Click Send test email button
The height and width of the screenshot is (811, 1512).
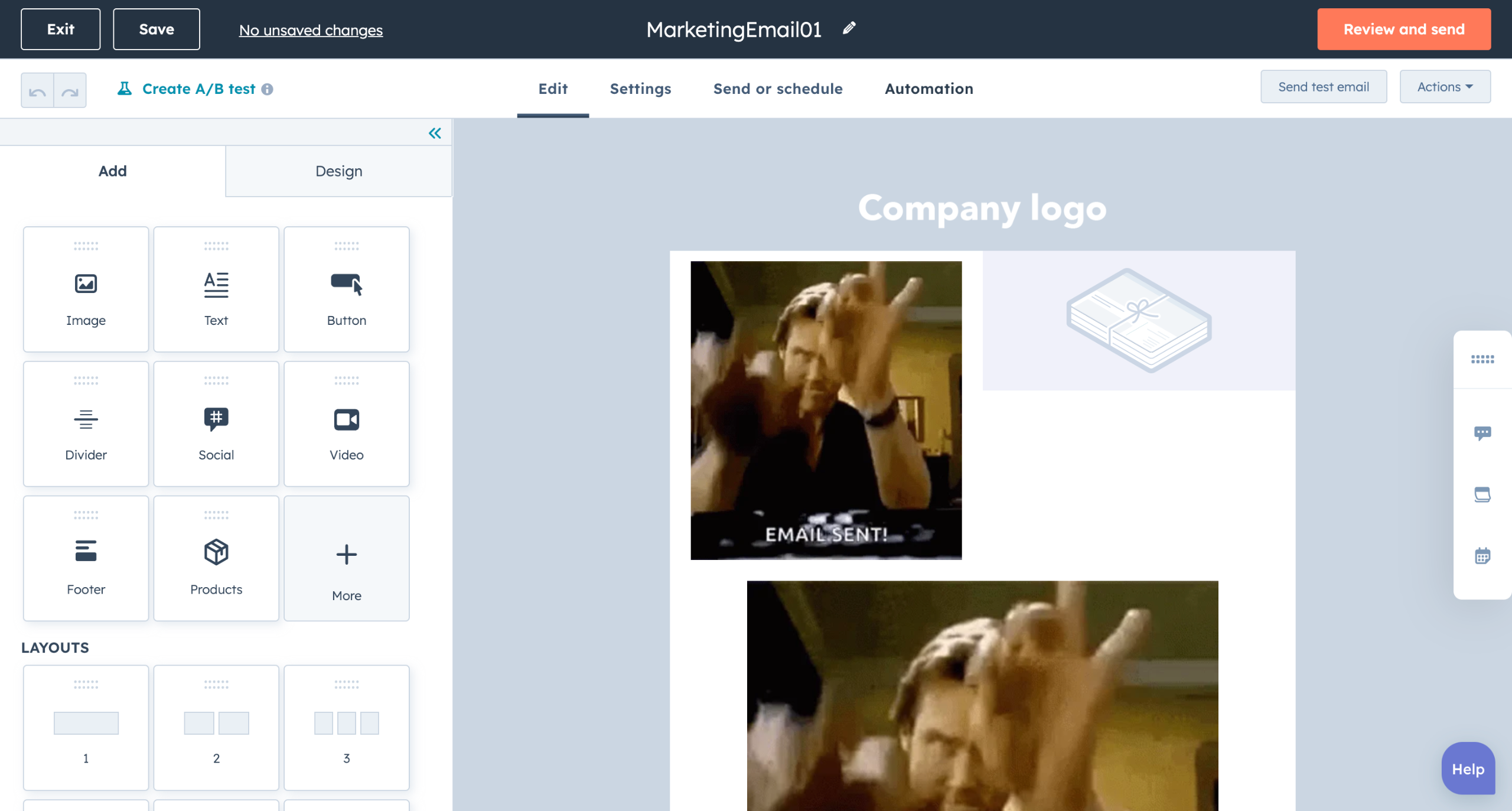(1324, 87)
